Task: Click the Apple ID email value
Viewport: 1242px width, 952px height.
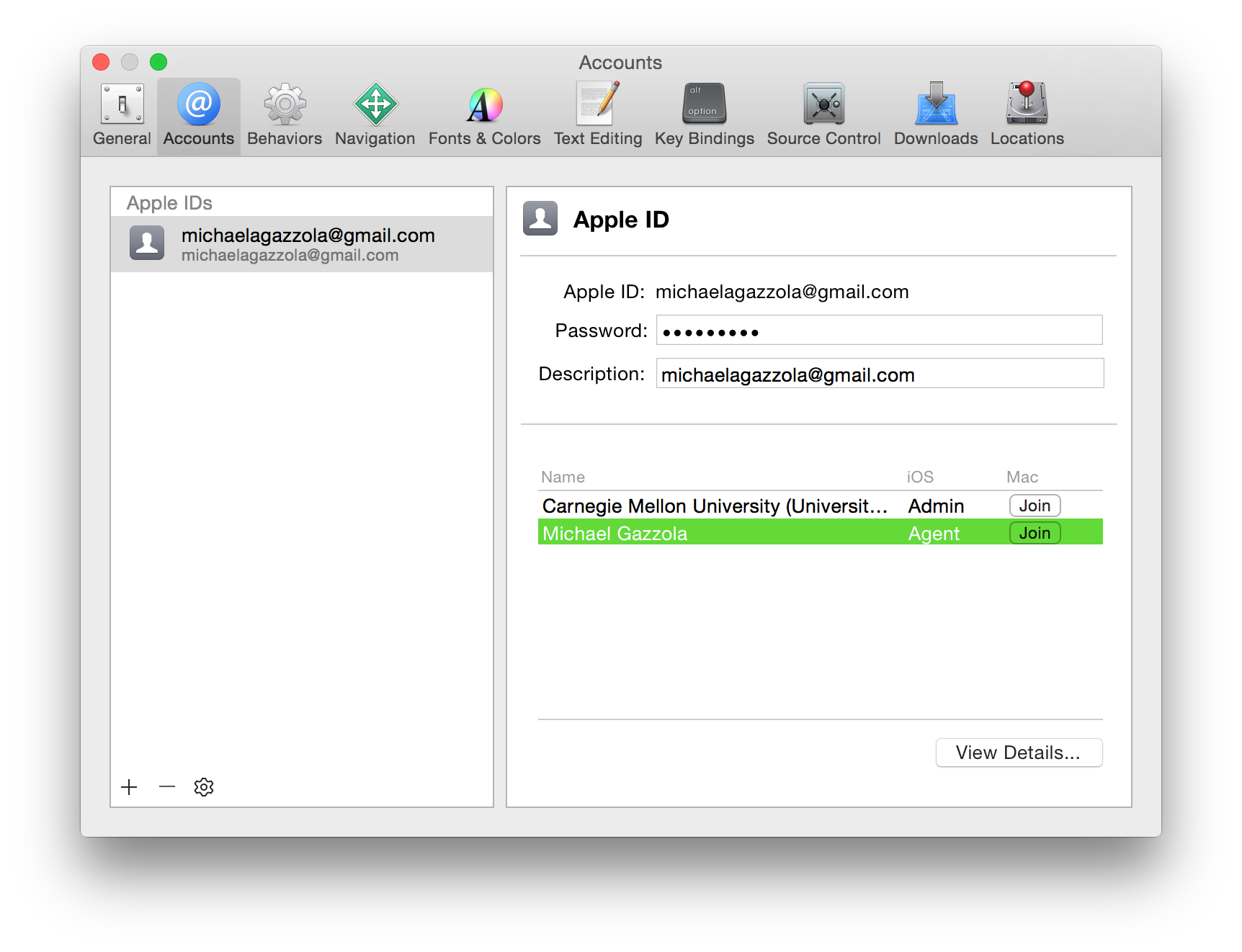Action: coord(782,292)
